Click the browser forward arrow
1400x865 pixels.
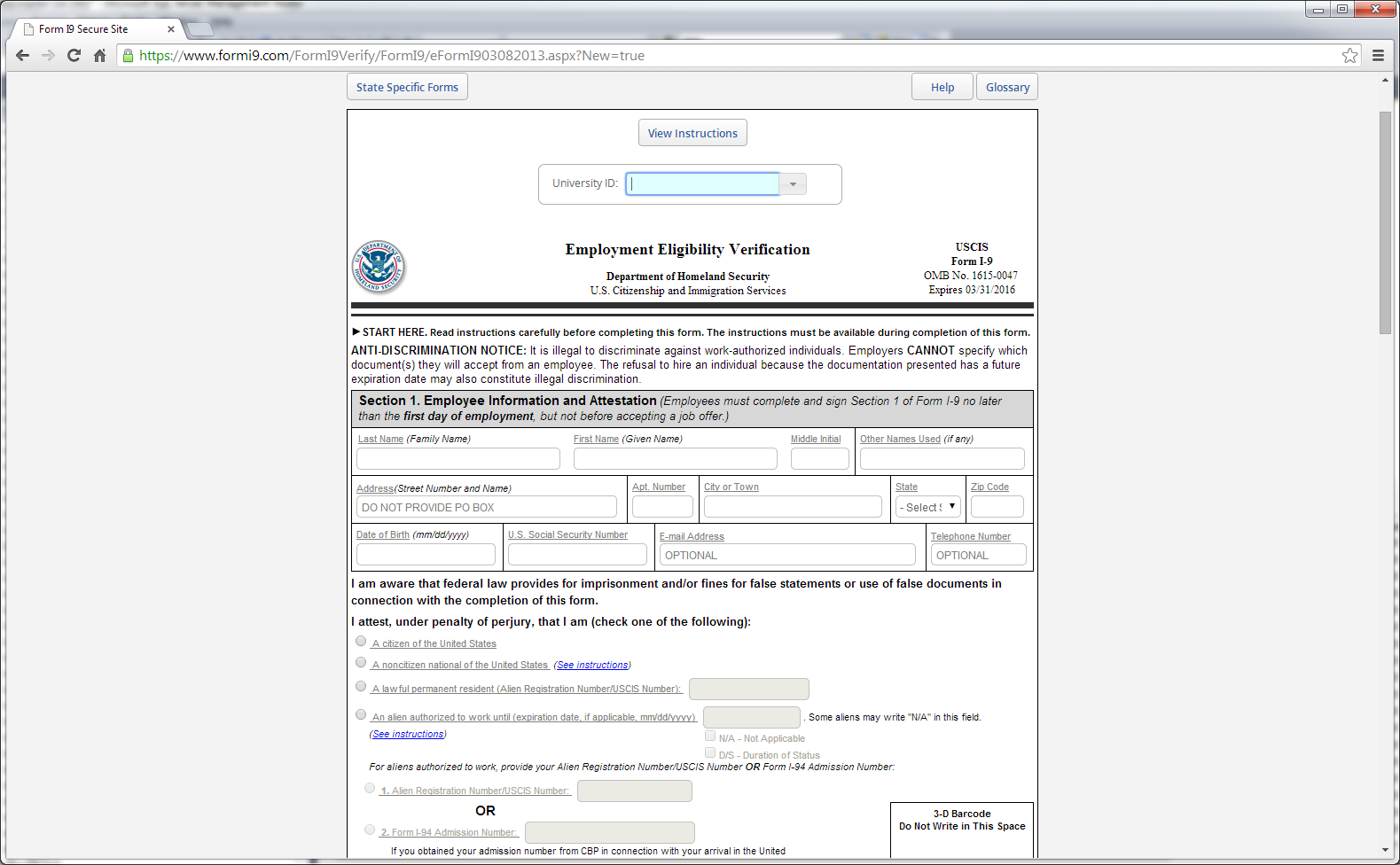[49, 55]
